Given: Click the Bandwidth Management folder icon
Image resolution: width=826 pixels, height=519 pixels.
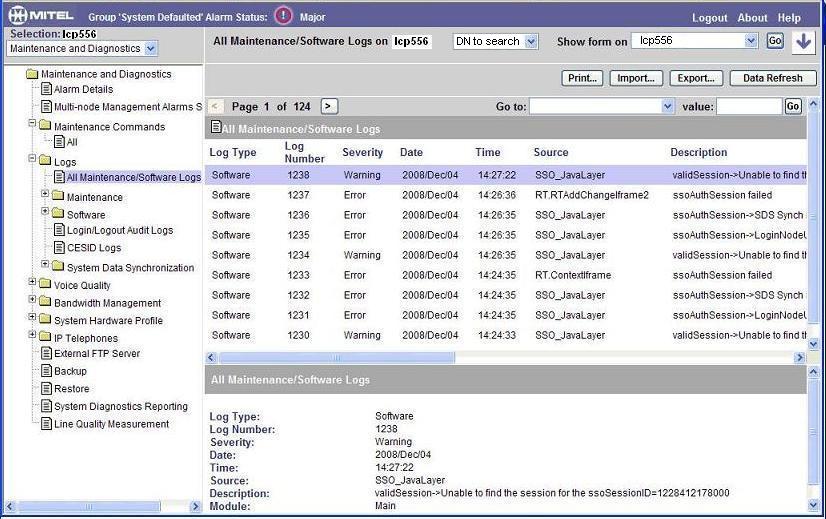Looking at the screenshot, I should [x=45, y=301].
